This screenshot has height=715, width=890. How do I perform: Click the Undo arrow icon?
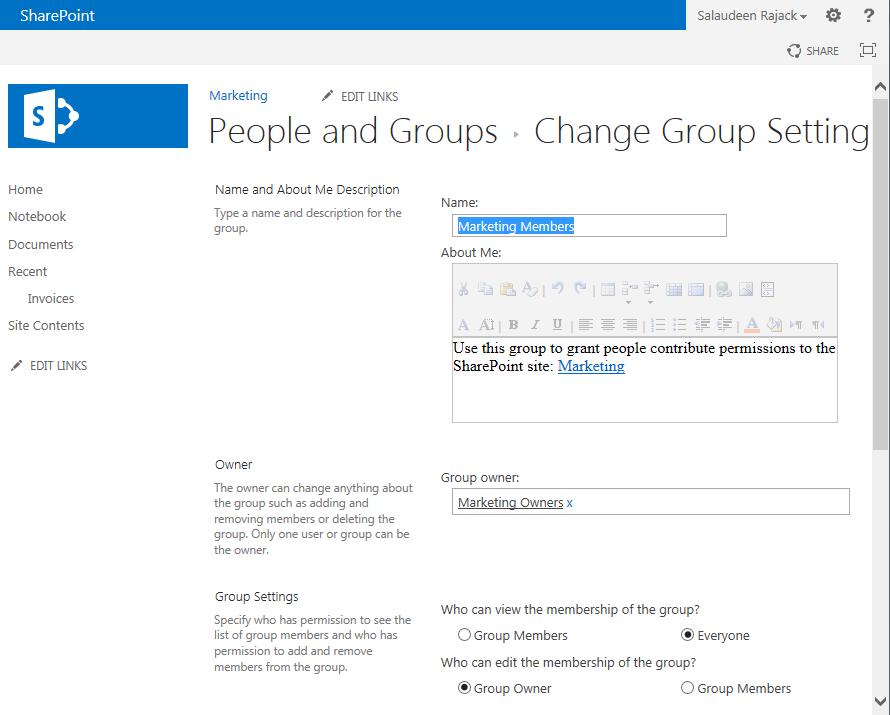558,289
